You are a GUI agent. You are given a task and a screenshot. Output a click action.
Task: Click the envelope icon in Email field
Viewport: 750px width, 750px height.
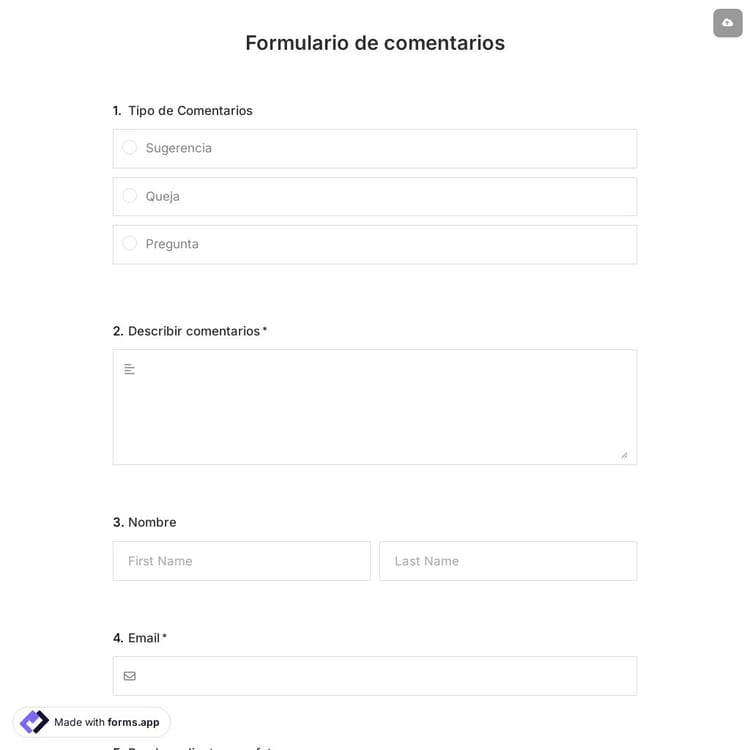[x=129, y=676]
